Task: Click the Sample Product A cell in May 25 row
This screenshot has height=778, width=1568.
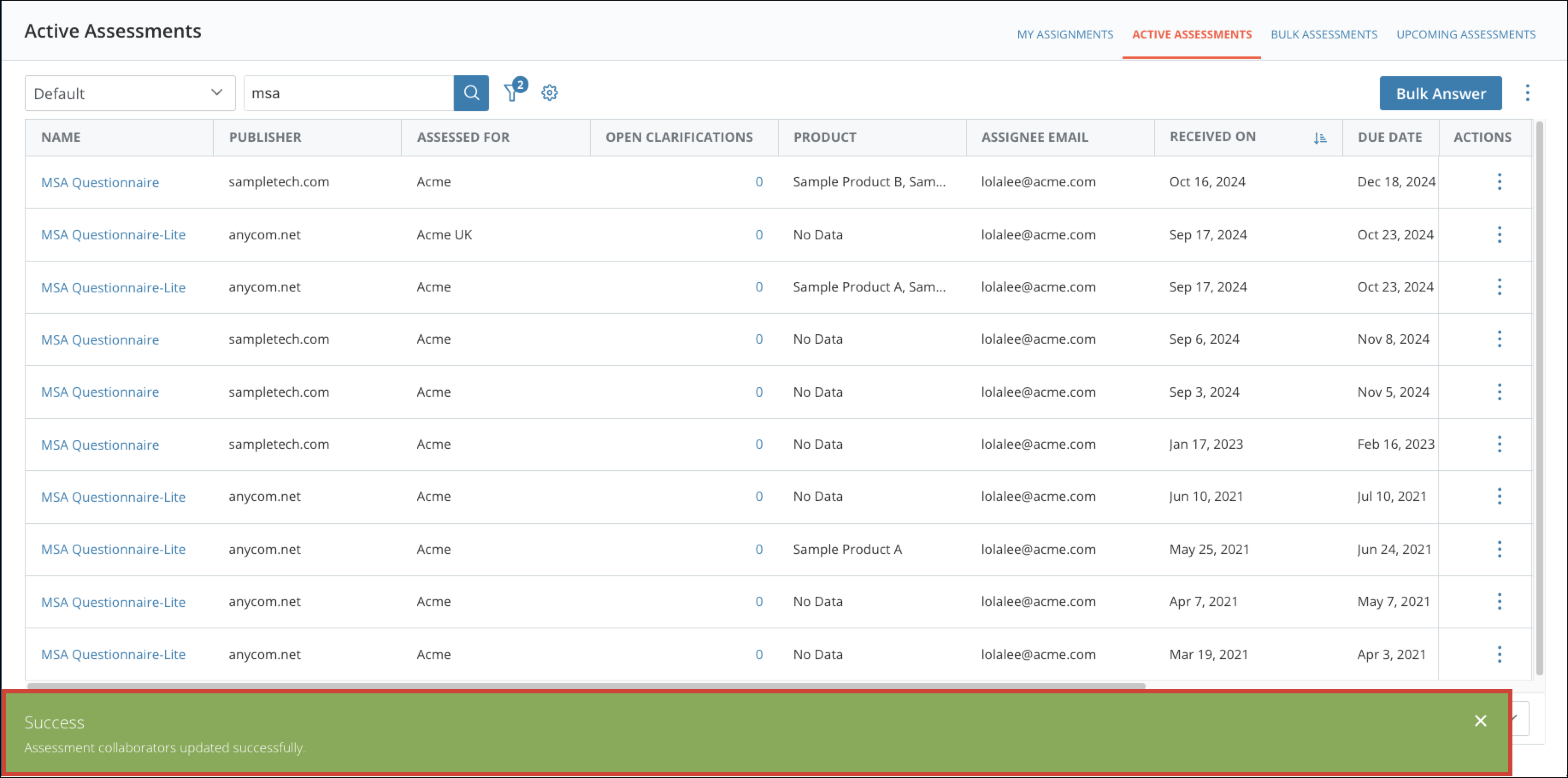Action: pyautogui.click(x=847, y=549)
